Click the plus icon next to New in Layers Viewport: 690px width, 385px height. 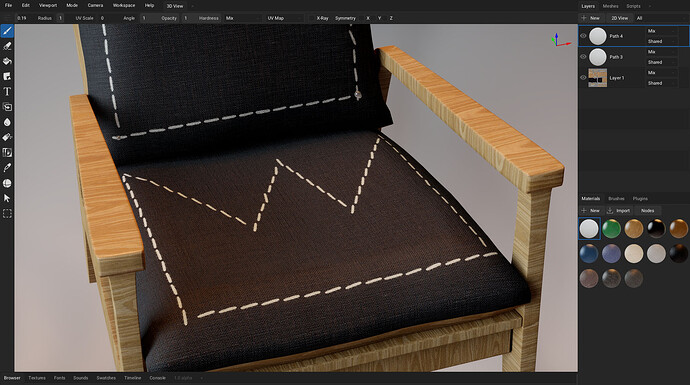point(584,18)
